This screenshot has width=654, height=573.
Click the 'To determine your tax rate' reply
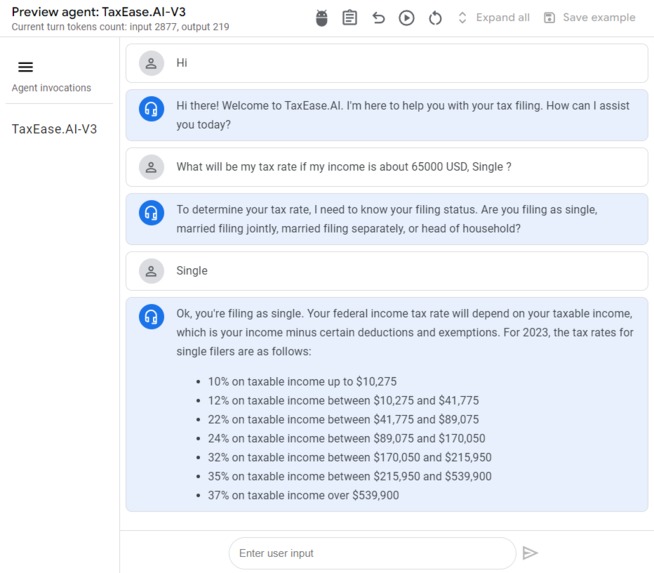(387, 219)
